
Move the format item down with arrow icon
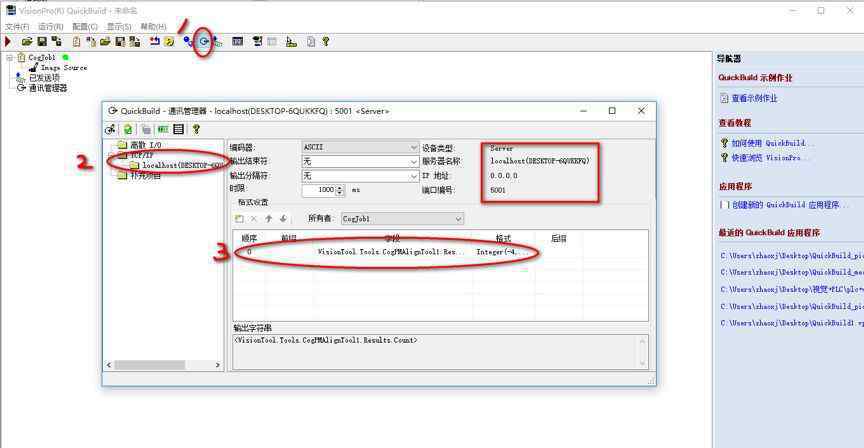pos(283,219)
